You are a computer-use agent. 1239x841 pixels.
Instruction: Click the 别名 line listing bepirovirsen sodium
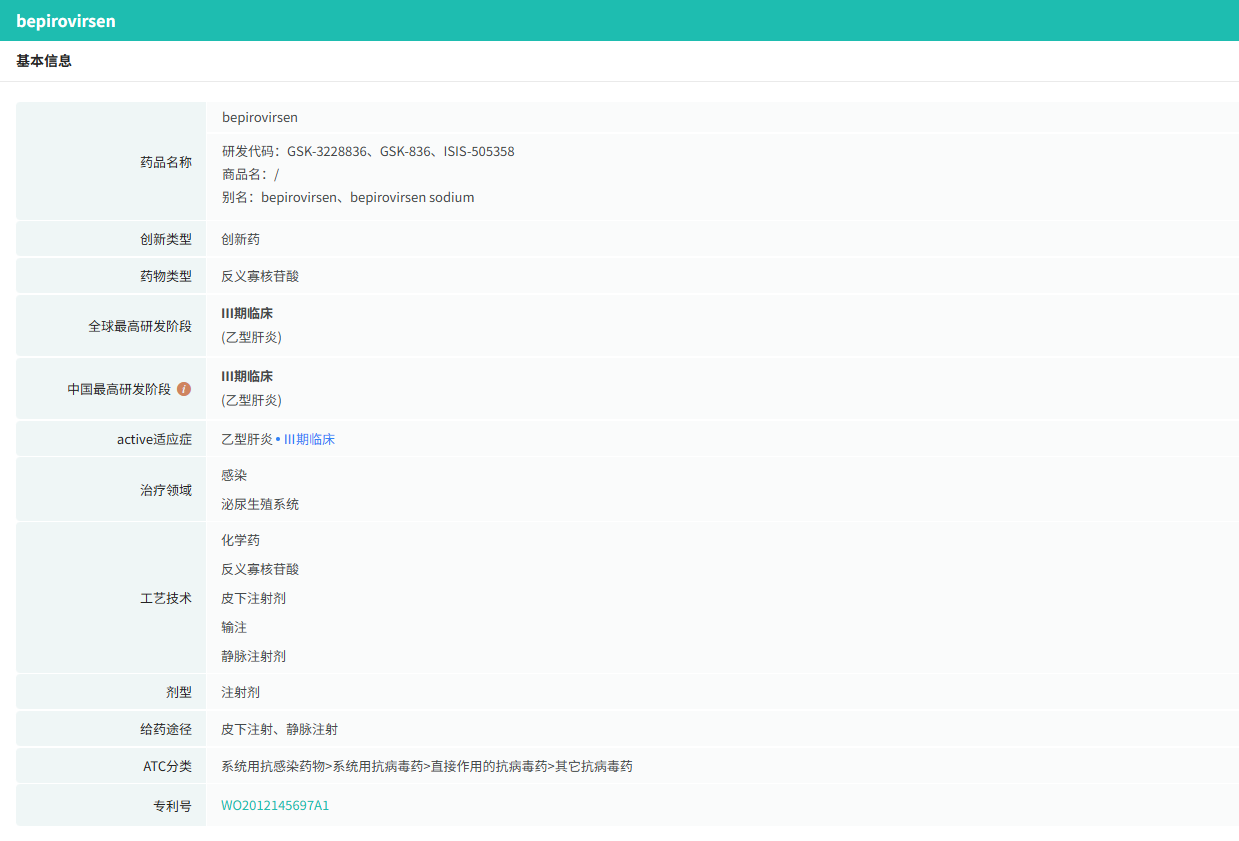(348, 198)
